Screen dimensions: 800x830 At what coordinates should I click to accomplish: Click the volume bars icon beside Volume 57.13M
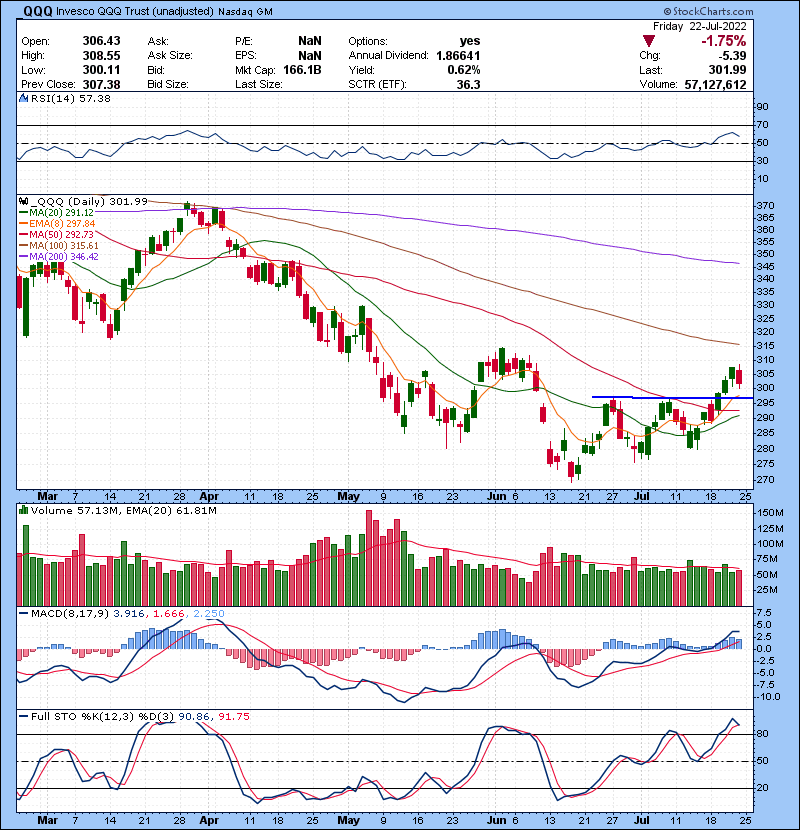pos(23,510)
